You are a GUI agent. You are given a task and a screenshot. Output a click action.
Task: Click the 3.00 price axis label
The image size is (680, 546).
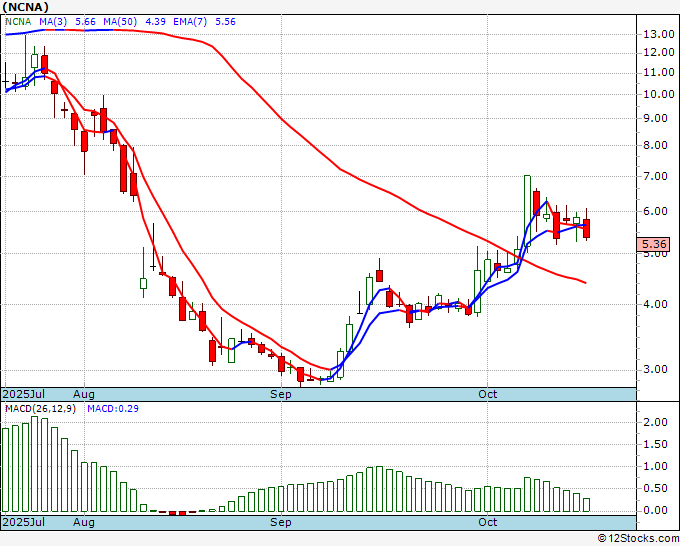[656, 369]
